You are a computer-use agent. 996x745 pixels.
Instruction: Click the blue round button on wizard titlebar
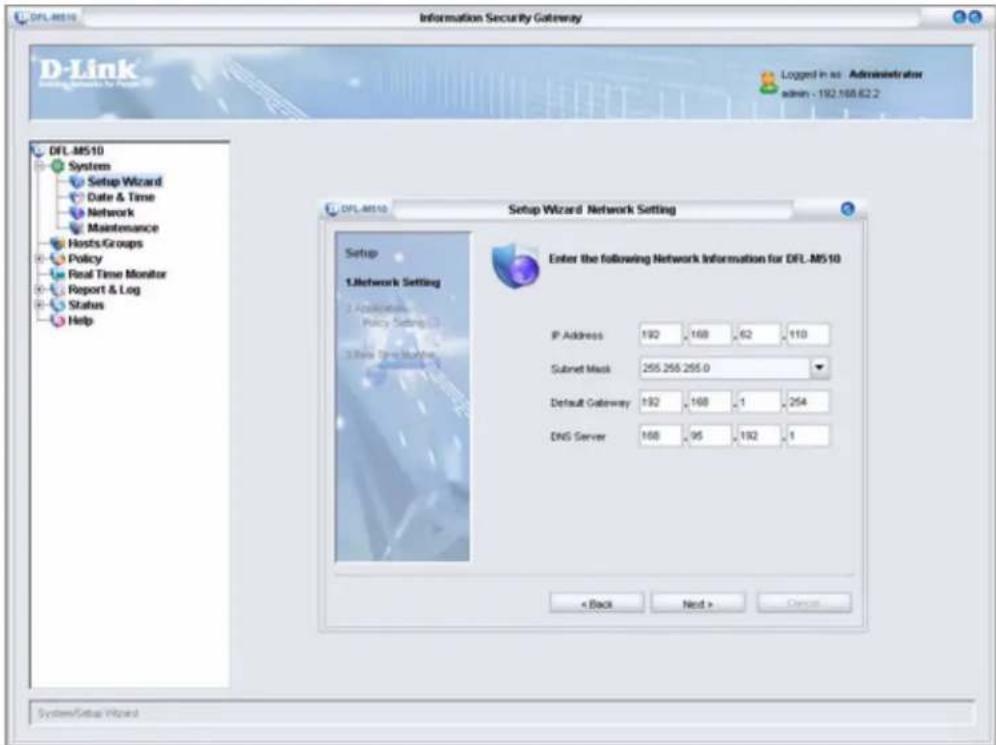coord(847,209)
